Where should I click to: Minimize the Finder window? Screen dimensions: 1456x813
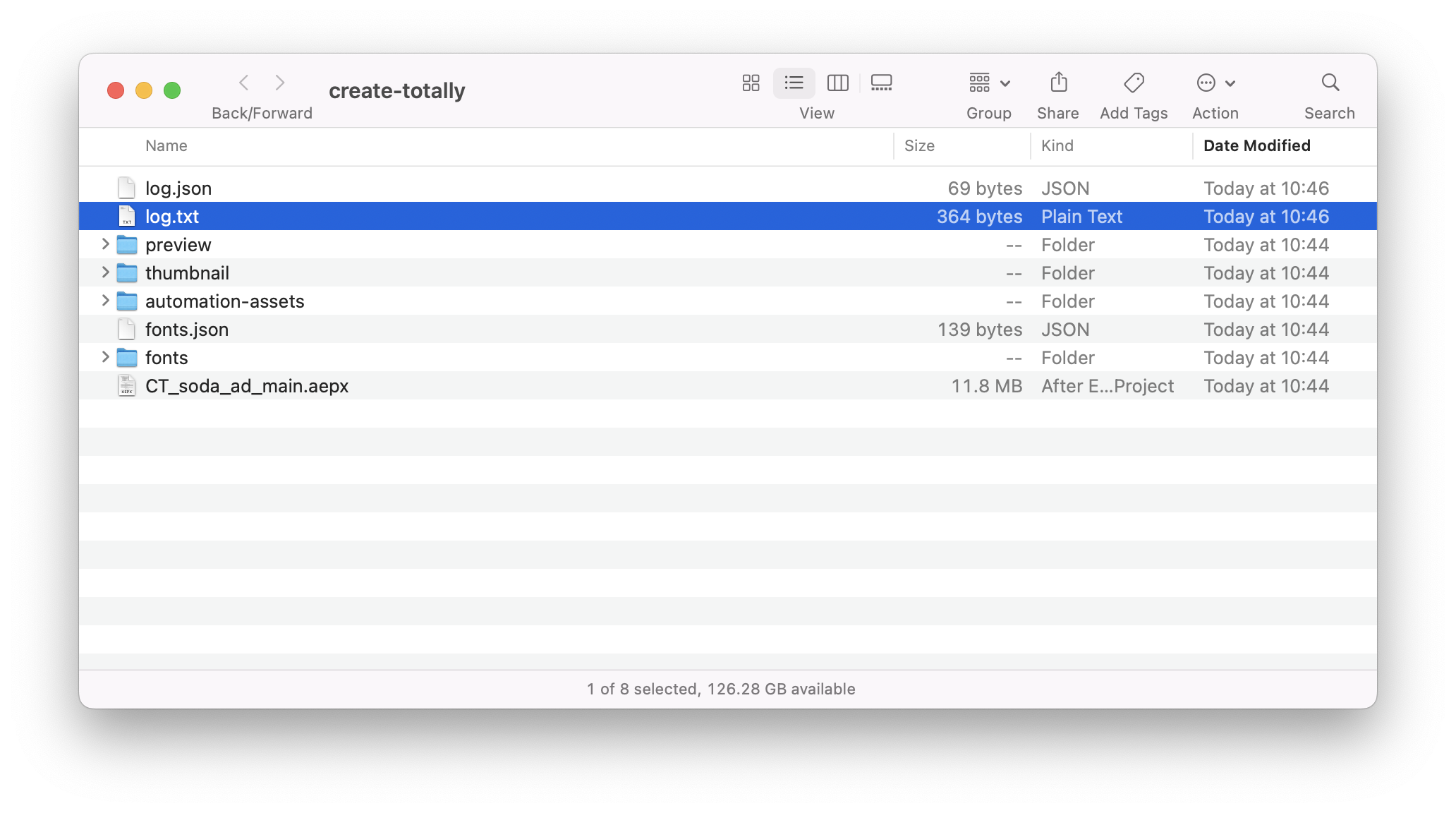click(x=144, y=90)
